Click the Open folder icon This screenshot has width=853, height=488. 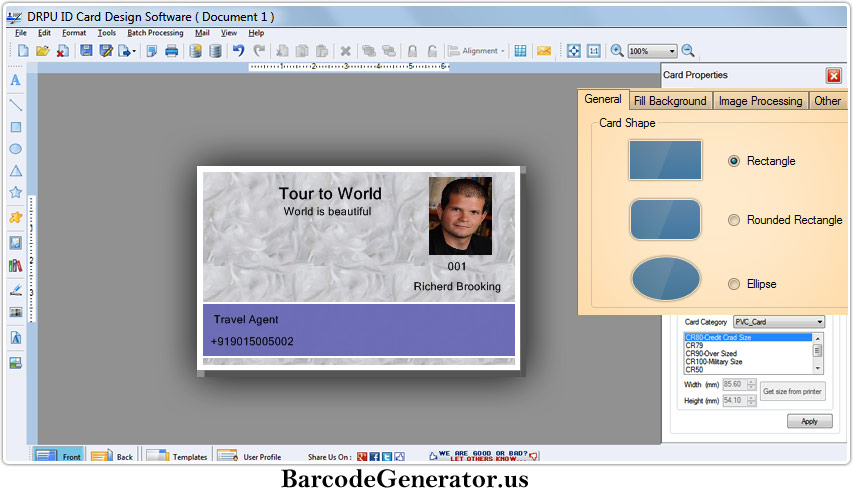[x=42, y=51]
